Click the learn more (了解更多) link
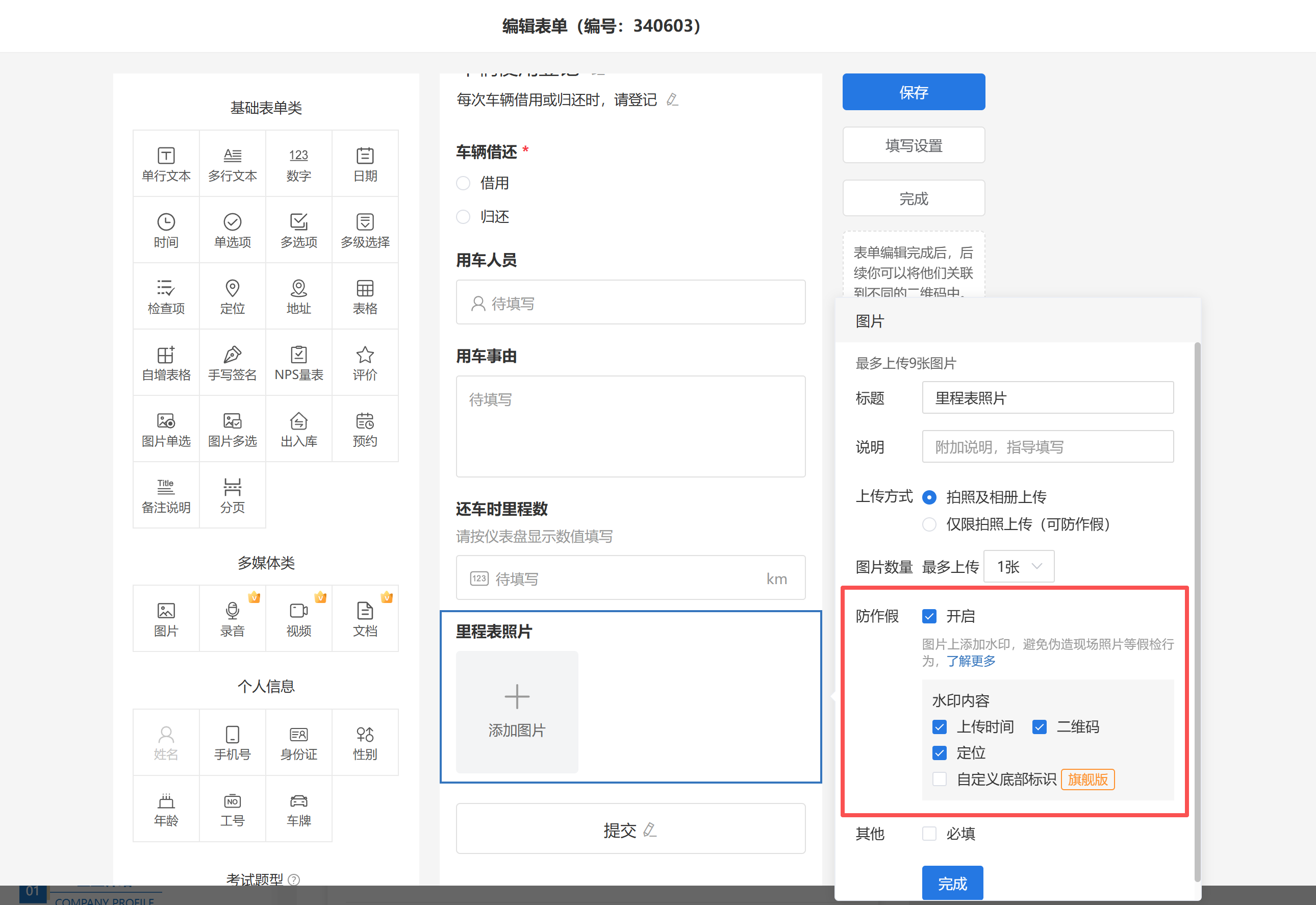Image resolution: width=1316 pixels, height=905 pixels. point(971,661)
